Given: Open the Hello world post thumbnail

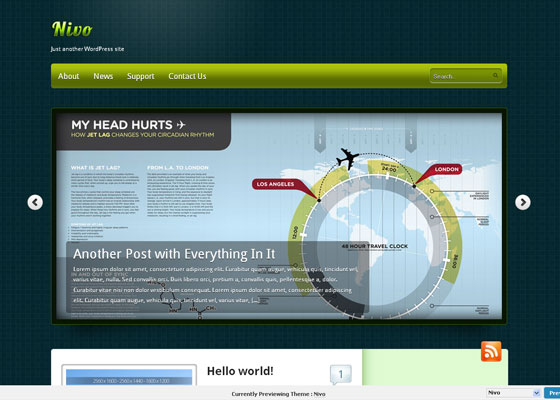Looking at the screenshot, I should point(129,375).
